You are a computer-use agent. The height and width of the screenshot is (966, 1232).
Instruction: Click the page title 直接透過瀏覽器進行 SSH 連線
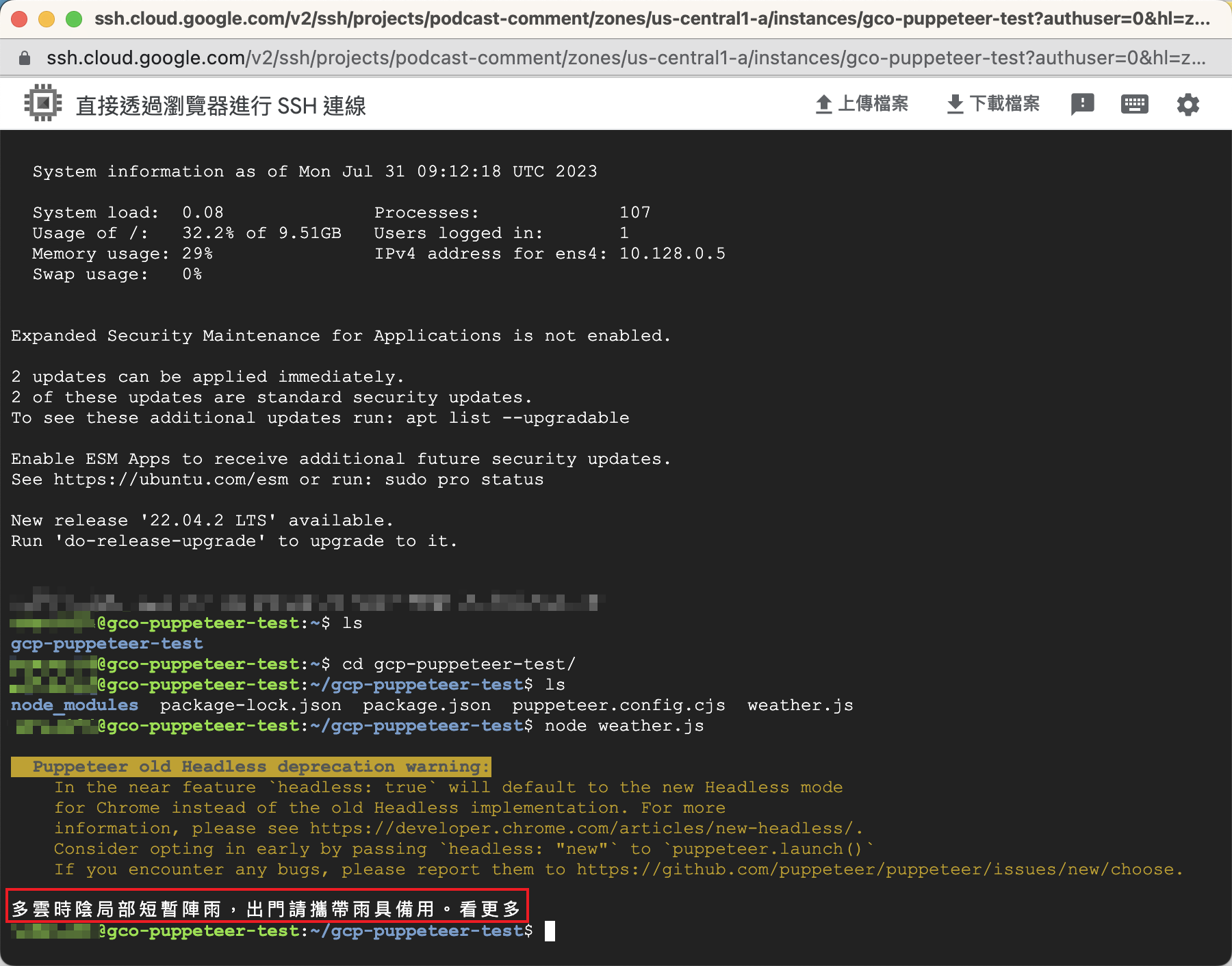tap(220, 105)
